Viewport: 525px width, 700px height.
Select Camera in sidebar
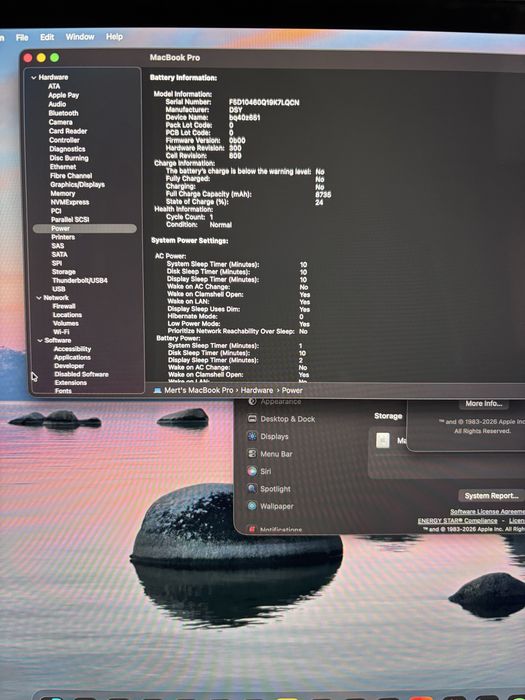coord(61,122)
